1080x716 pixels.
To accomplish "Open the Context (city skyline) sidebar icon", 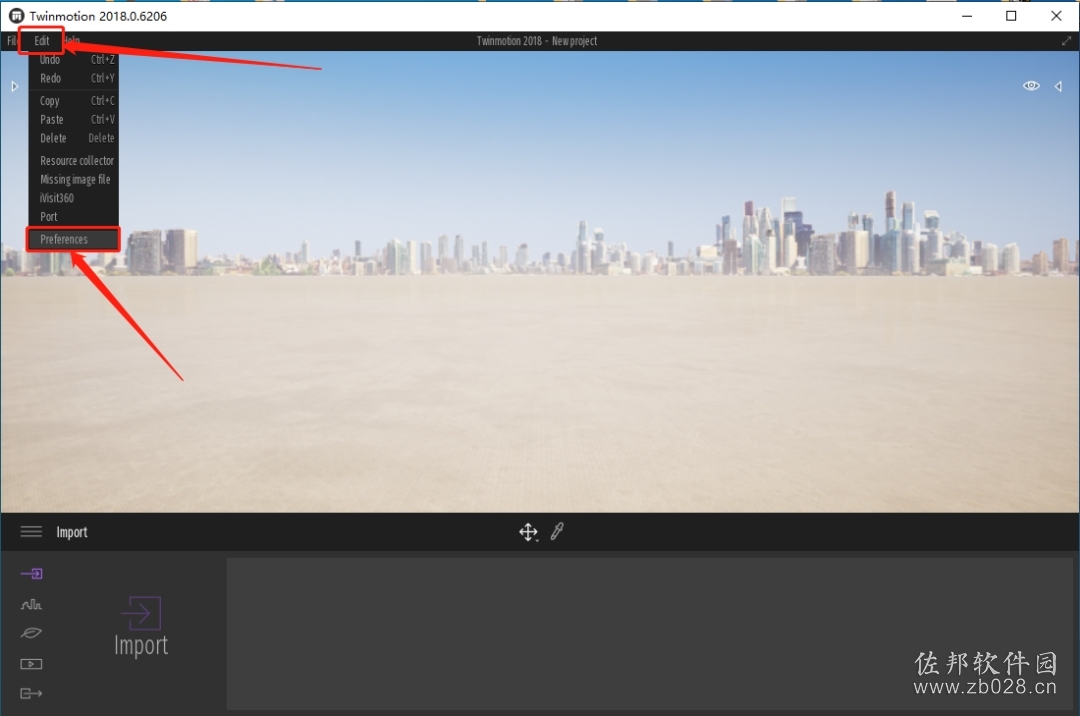I will click(x=31, y=604).
